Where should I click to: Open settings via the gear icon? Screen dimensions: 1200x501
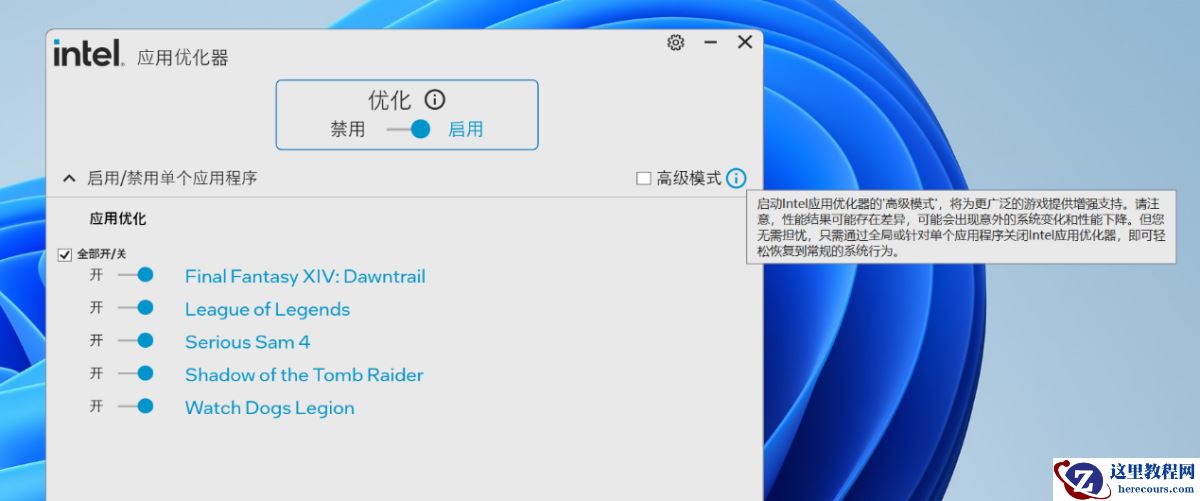[676, 42]
